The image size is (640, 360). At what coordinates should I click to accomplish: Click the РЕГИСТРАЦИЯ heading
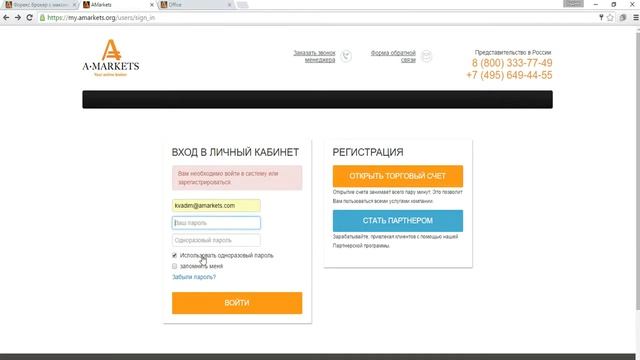click(368, 152)
